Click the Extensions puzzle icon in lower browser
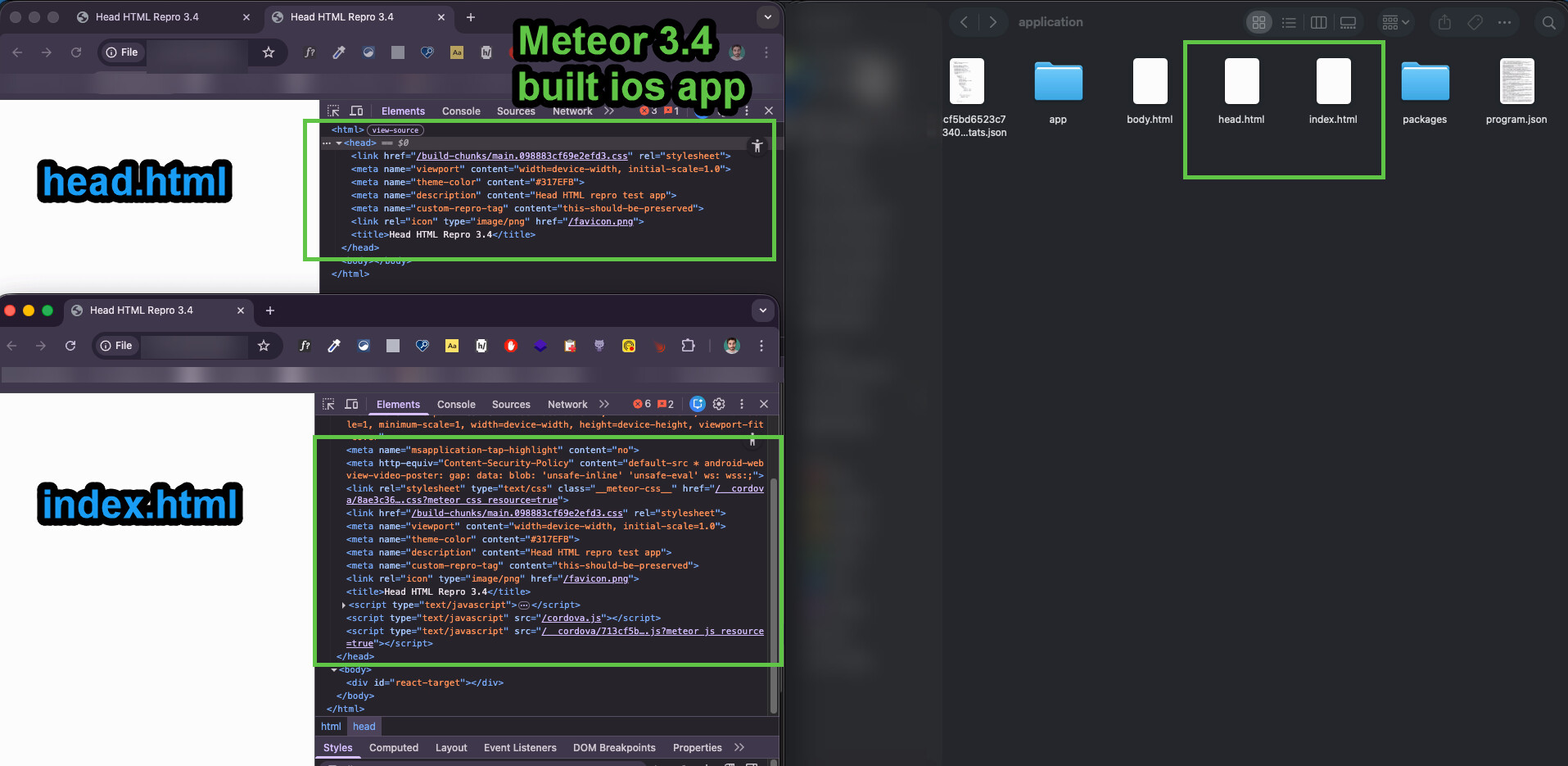Screen dimensions: 1568x766 (x=688, y=346)
